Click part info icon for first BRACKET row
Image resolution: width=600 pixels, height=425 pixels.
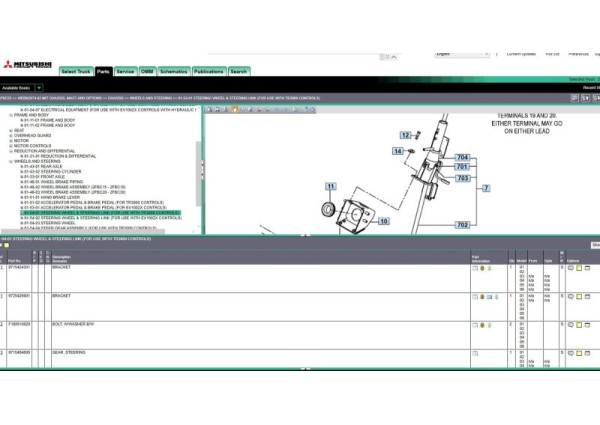[475, 268]
